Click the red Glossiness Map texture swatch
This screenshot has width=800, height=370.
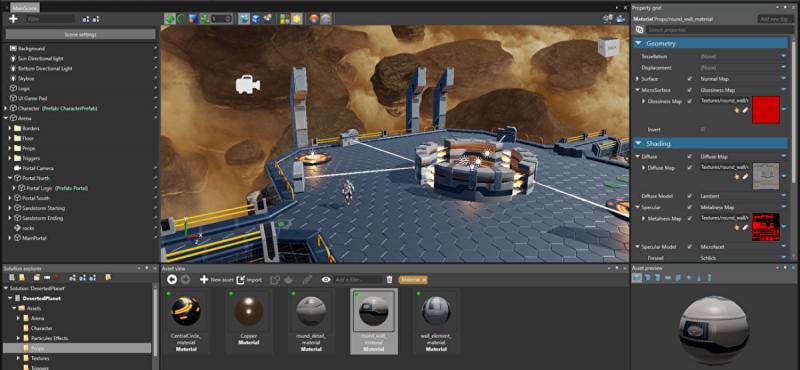pyautogui.click(x=766, y=110)
